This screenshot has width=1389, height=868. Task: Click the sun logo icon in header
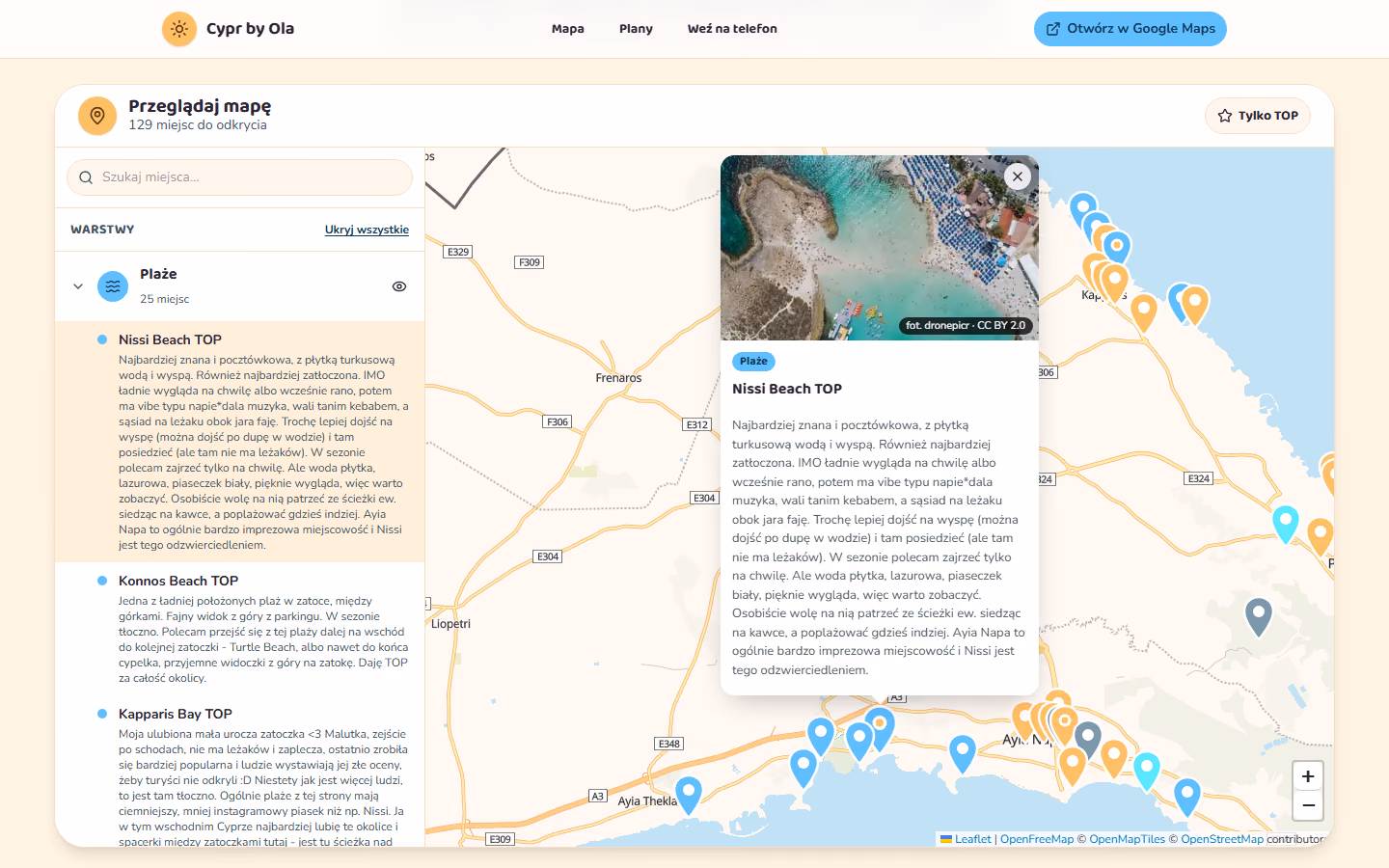(179, 29)
